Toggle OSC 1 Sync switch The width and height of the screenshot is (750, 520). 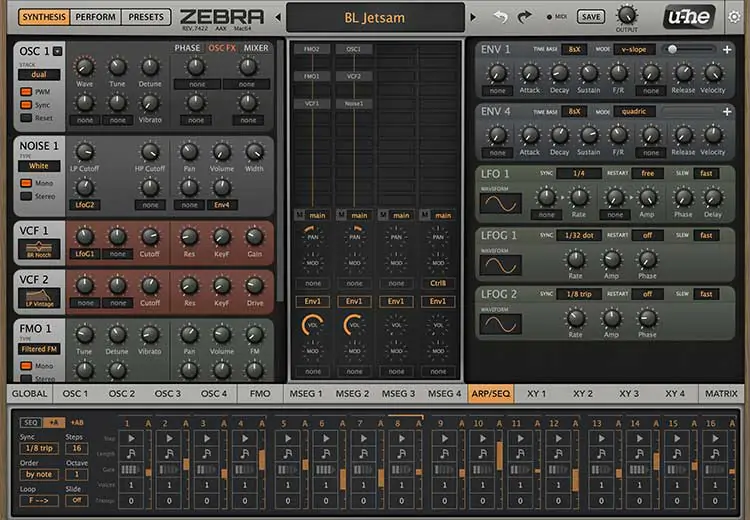26,105
